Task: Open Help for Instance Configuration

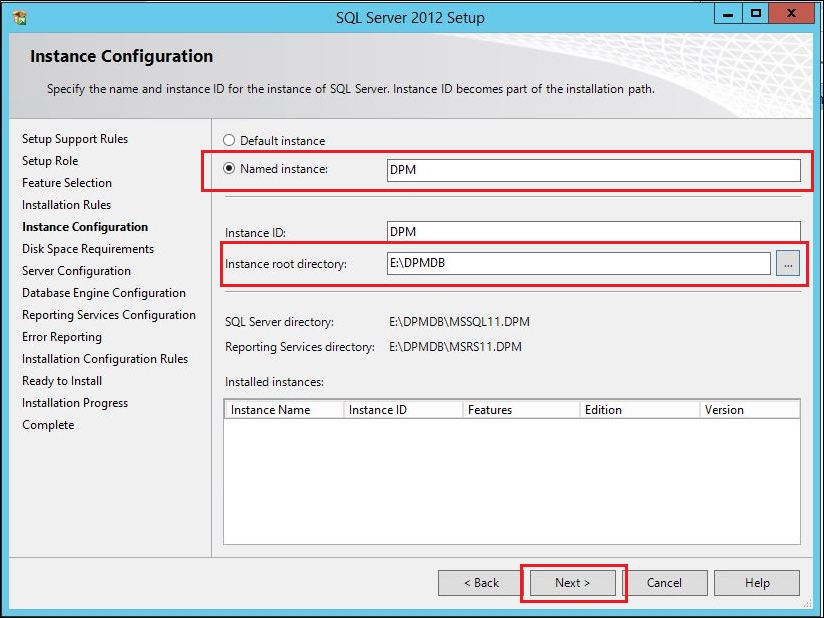Action: click(757, 583)
